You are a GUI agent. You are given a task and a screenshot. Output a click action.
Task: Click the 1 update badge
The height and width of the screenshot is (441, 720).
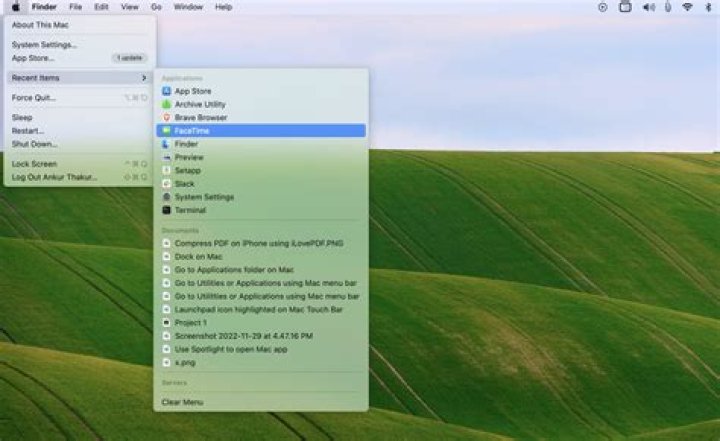129,58
